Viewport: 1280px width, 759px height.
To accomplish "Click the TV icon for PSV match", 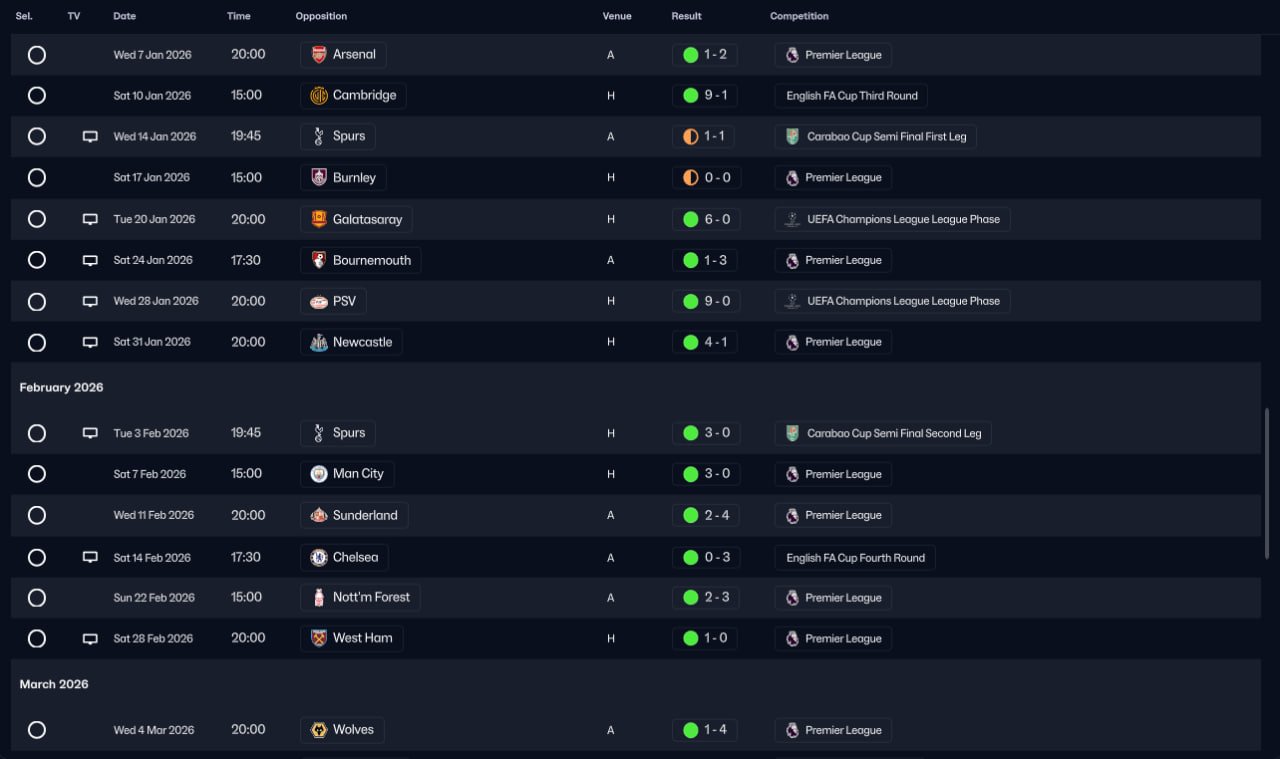I will pos(90,301).
